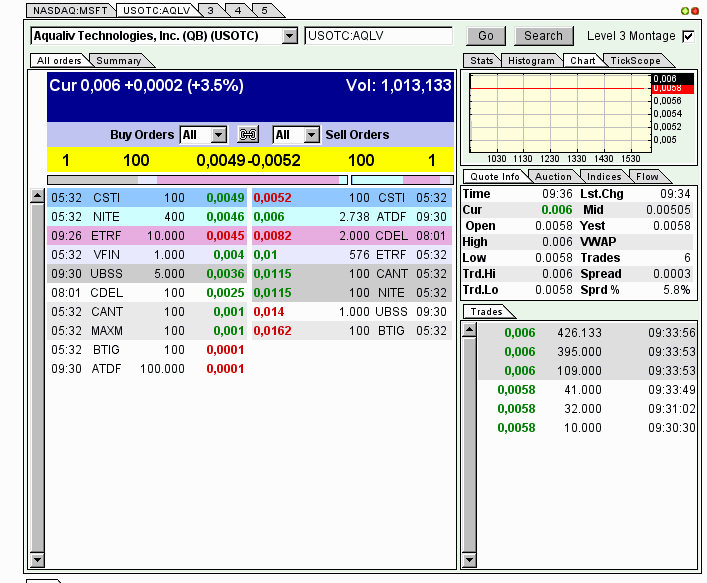Screen dimensions: 707x583
Task: Click the red 0,0058 chart price marker
Action: (x=674, y=88)
